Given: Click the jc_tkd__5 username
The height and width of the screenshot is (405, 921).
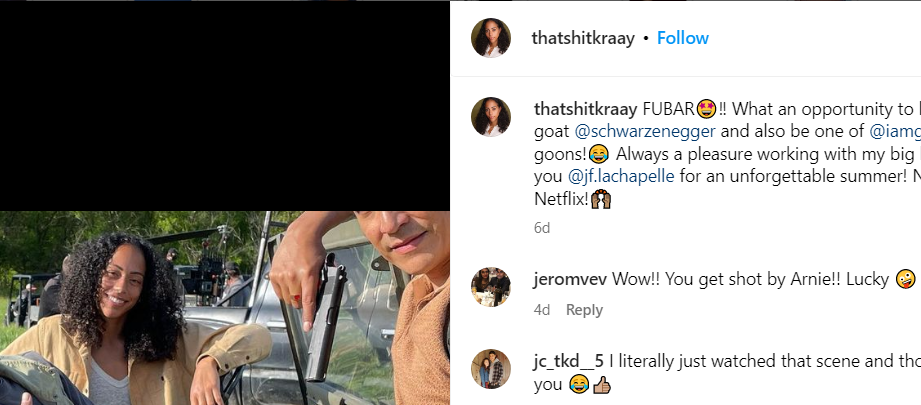Looking at the screenshot, I should (x=570, y=361).
